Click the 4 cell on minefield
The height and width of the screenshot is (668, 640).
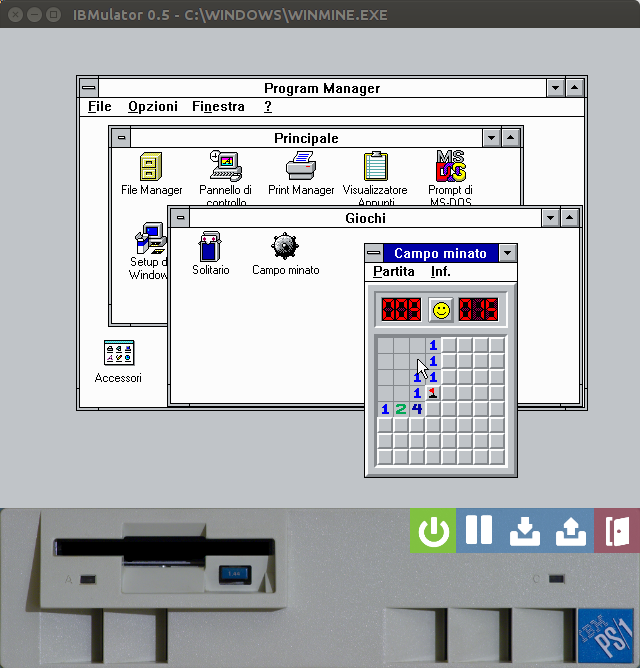click(x=417, y=409)
